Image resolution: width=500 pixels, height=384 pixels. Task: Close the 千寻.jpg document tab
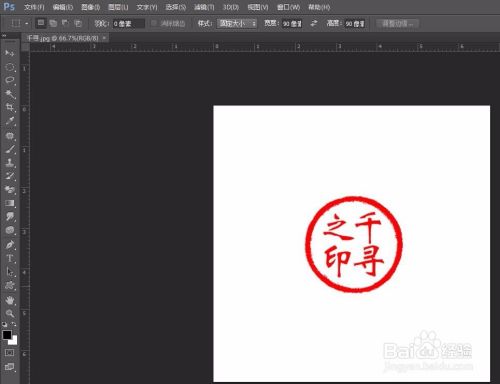pos(104,38)
